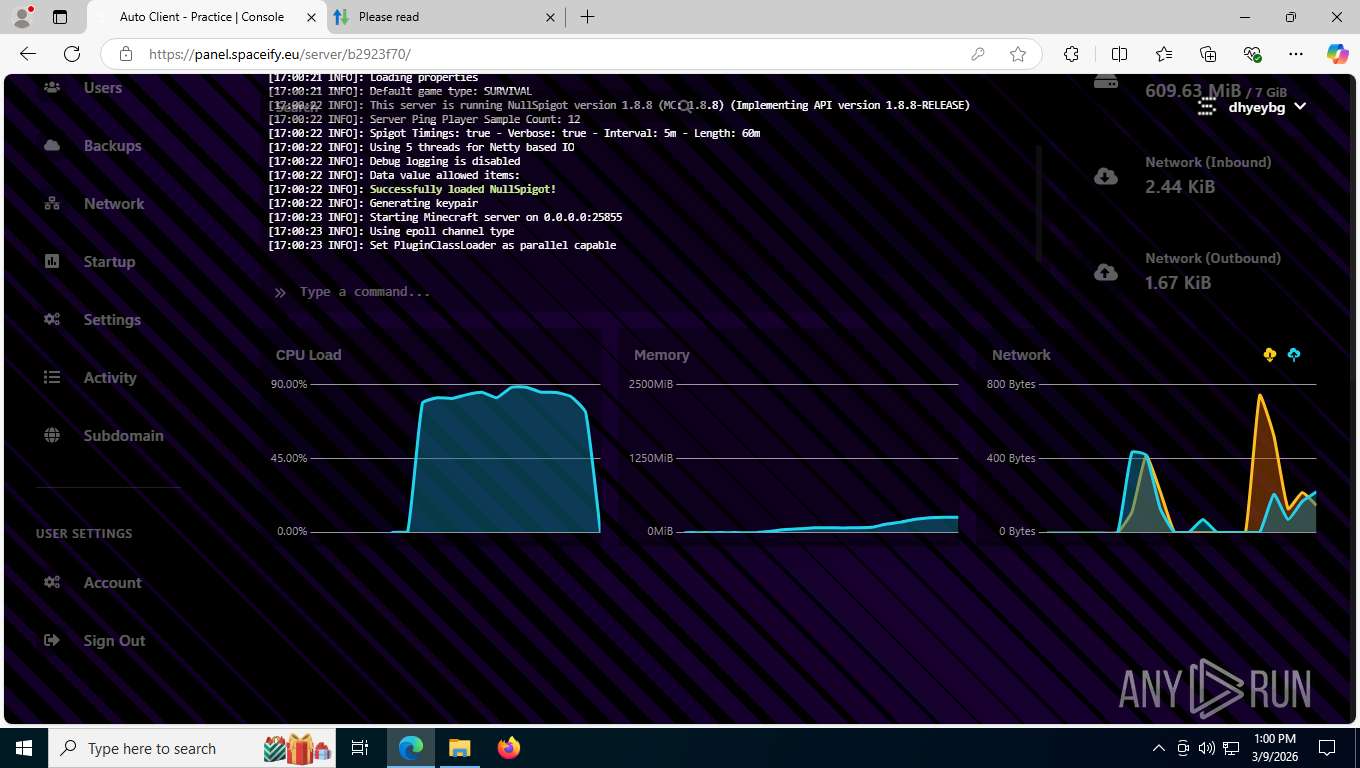The height and width of the screenshot is (768, 1360).
Task: Toggle split screen icon in Edge toolbar
Action: [1120, 55]
